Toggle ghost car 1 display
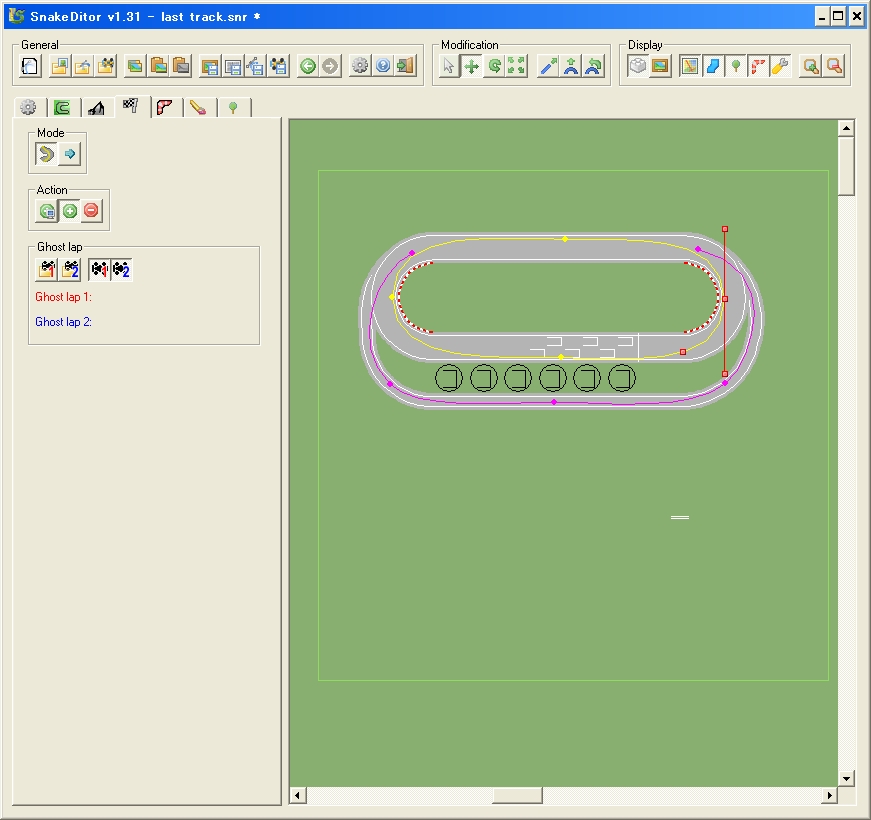 [x=99, y=269]
